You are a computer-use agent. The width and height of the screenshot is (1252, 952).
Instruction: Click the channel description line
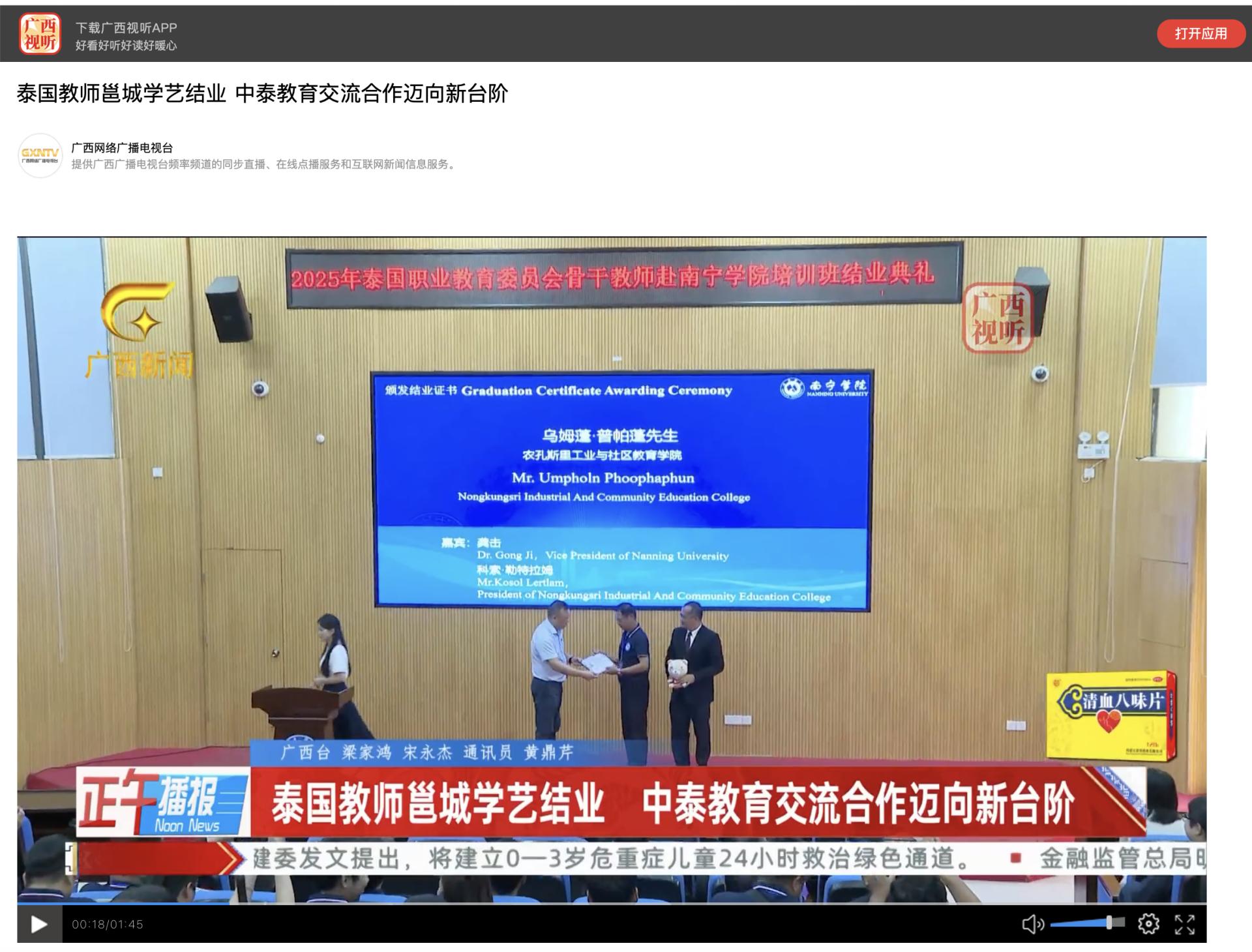point(264,165)
